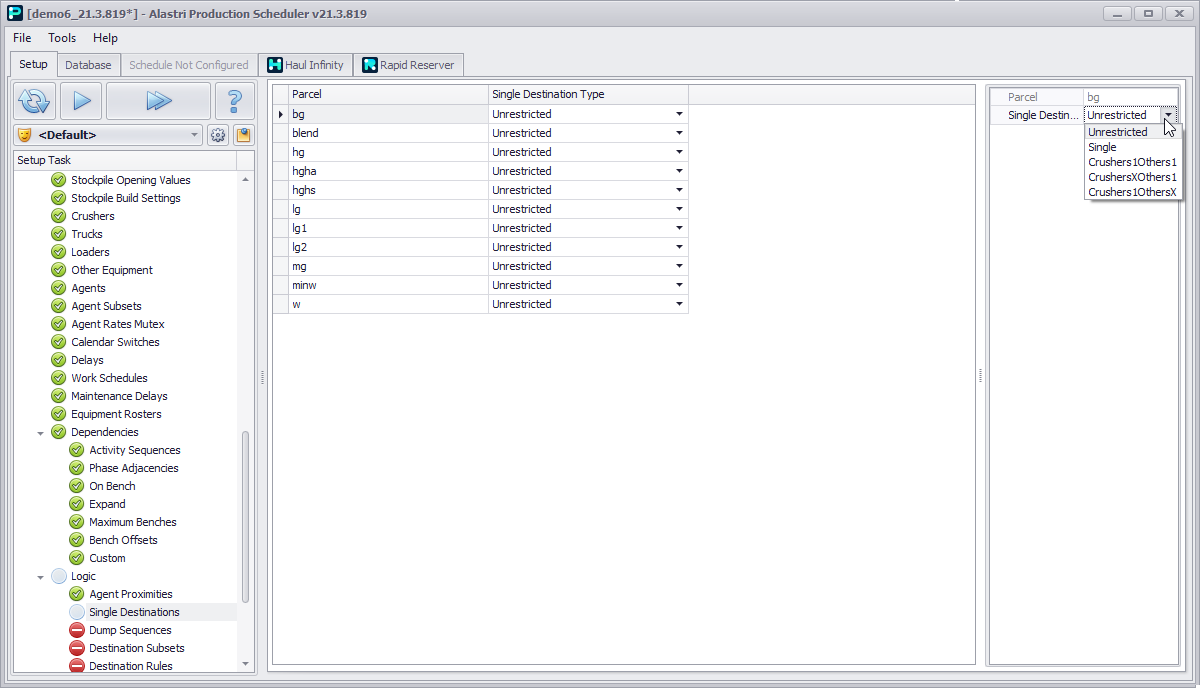Click check icon for Agent Proximities
The image size is (1200, 688).
coord(77,594)
